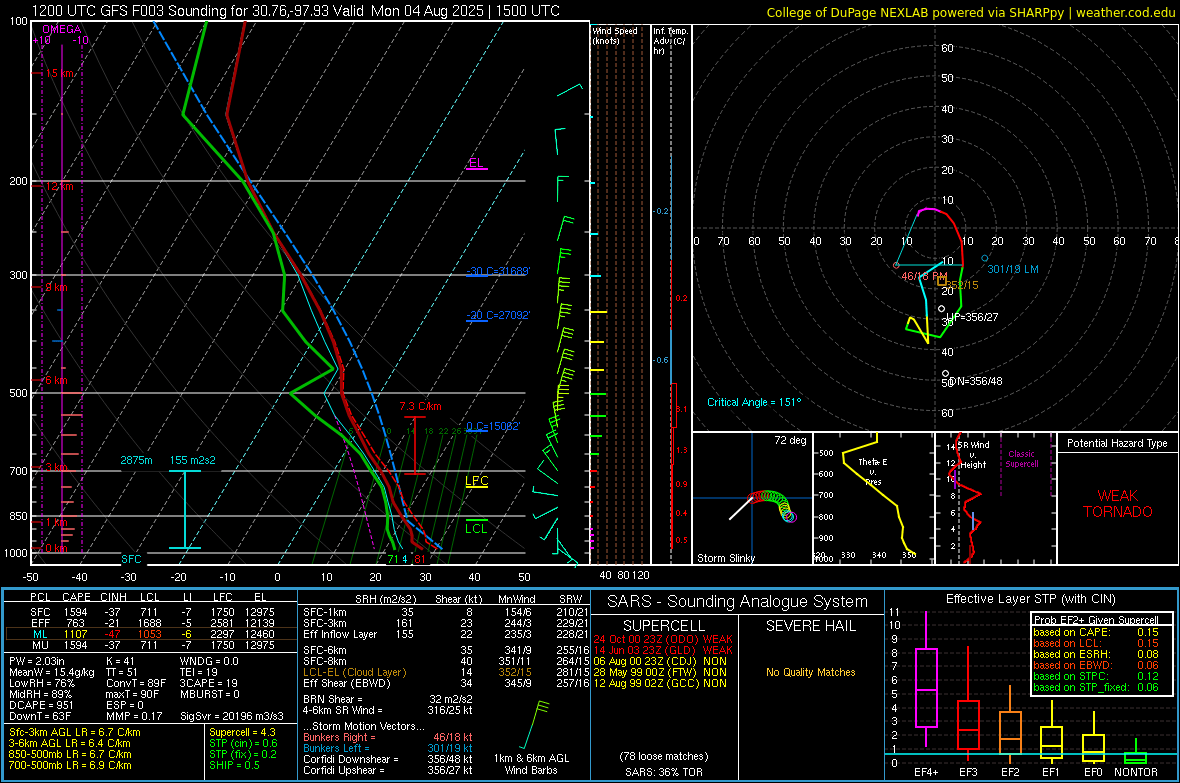Click the 'SR Wind v. Height' inset label
This screenshot has height=783, width=1180.
(x=973, y=455)
